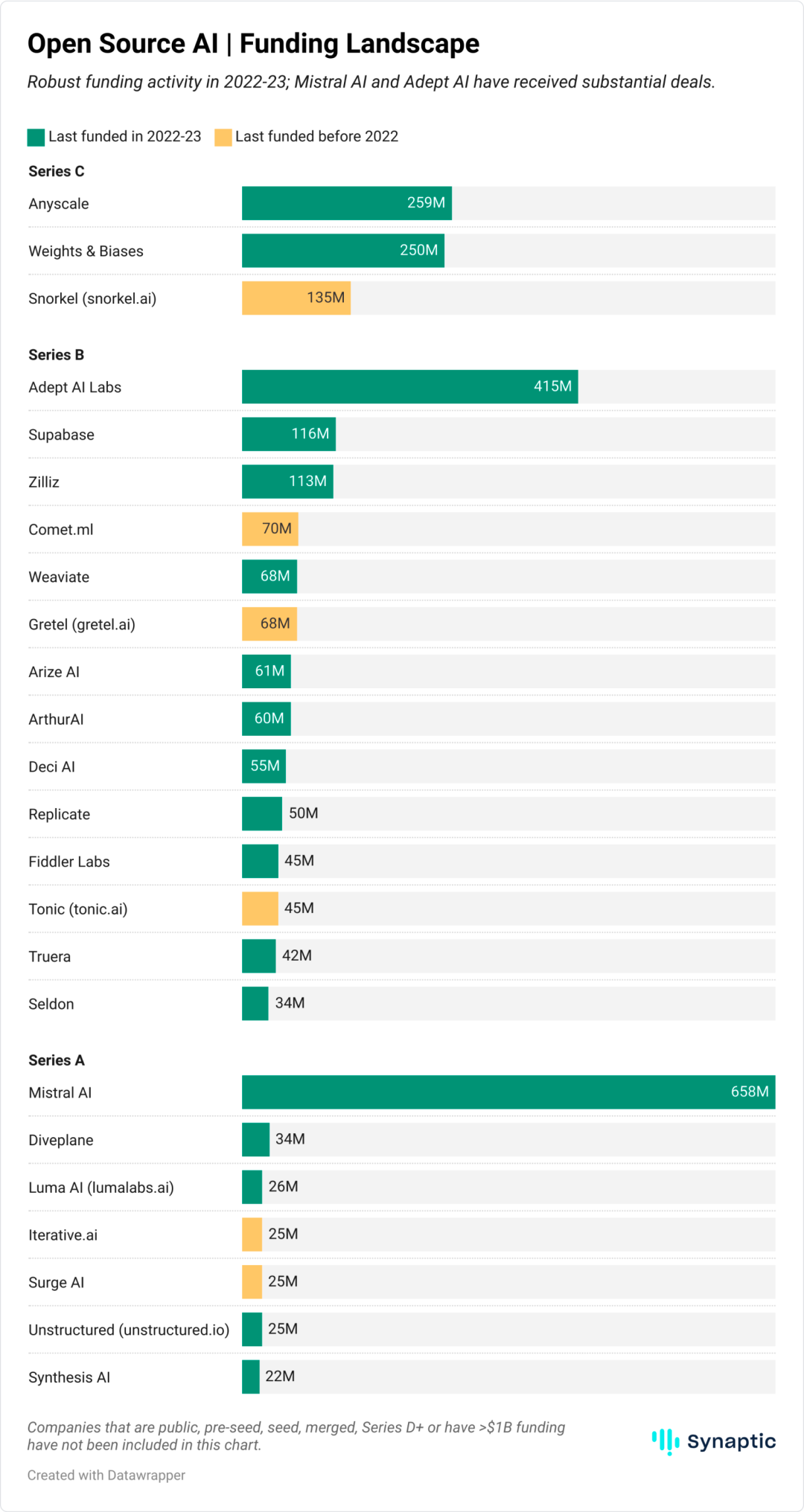This screenshot has width=804, height=1512.
Task: Click the Series C section heading
Action: click(57, 171)
